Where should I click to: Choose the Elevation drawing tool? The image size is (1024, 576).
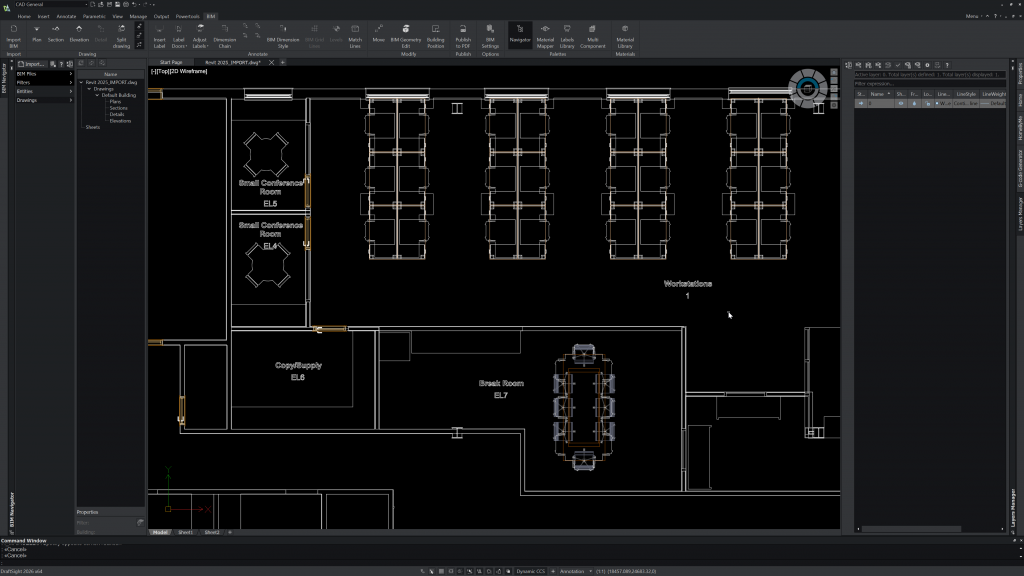(79, 34)
